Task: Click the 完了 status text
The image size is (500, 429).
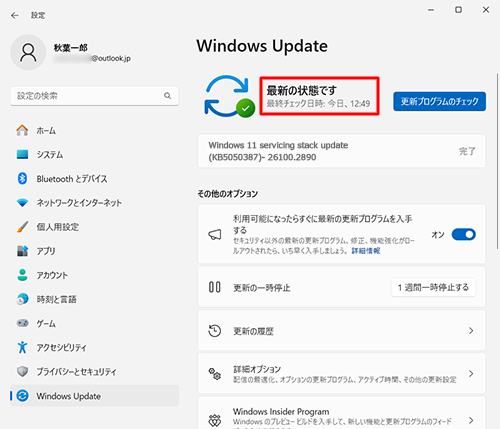Action: pyautogui.click(x=467, y=151)
